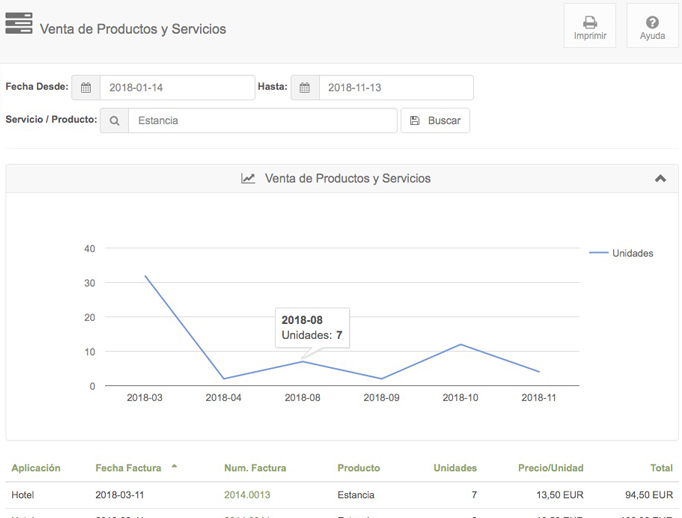The height and width of the screenshot is (518, 682).
Task: Click the Imprimir printer button
Action: pyautogui.click(x=589, y=27)
